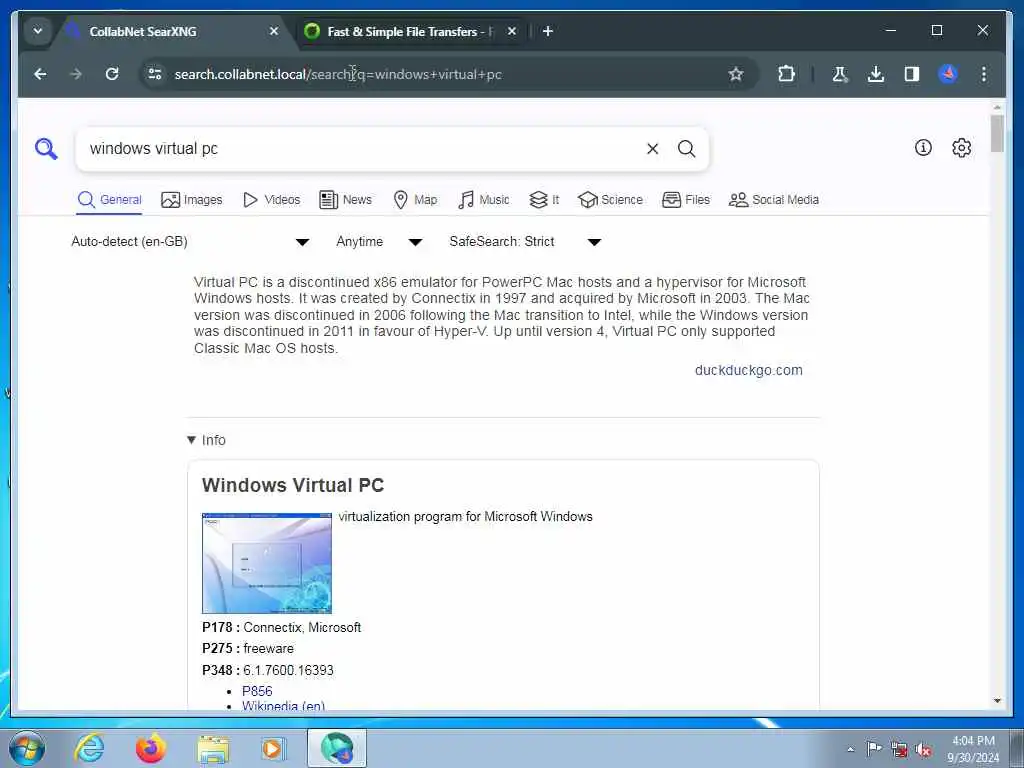This screenshot has height=768, width=1024.
Task: Select the It search category
Action: (x=544, y=200)
